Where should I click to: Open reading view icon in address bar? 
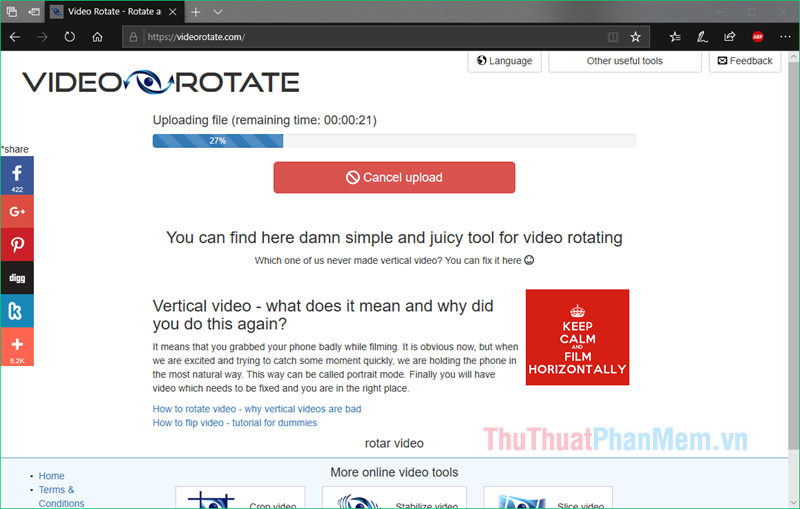(x=613, y=37)
